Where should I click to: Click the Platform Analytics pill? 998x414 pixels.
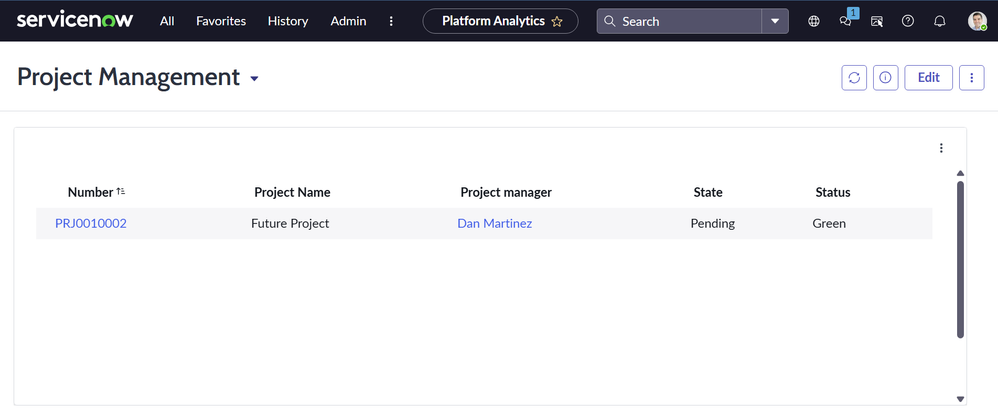(500, 21)
